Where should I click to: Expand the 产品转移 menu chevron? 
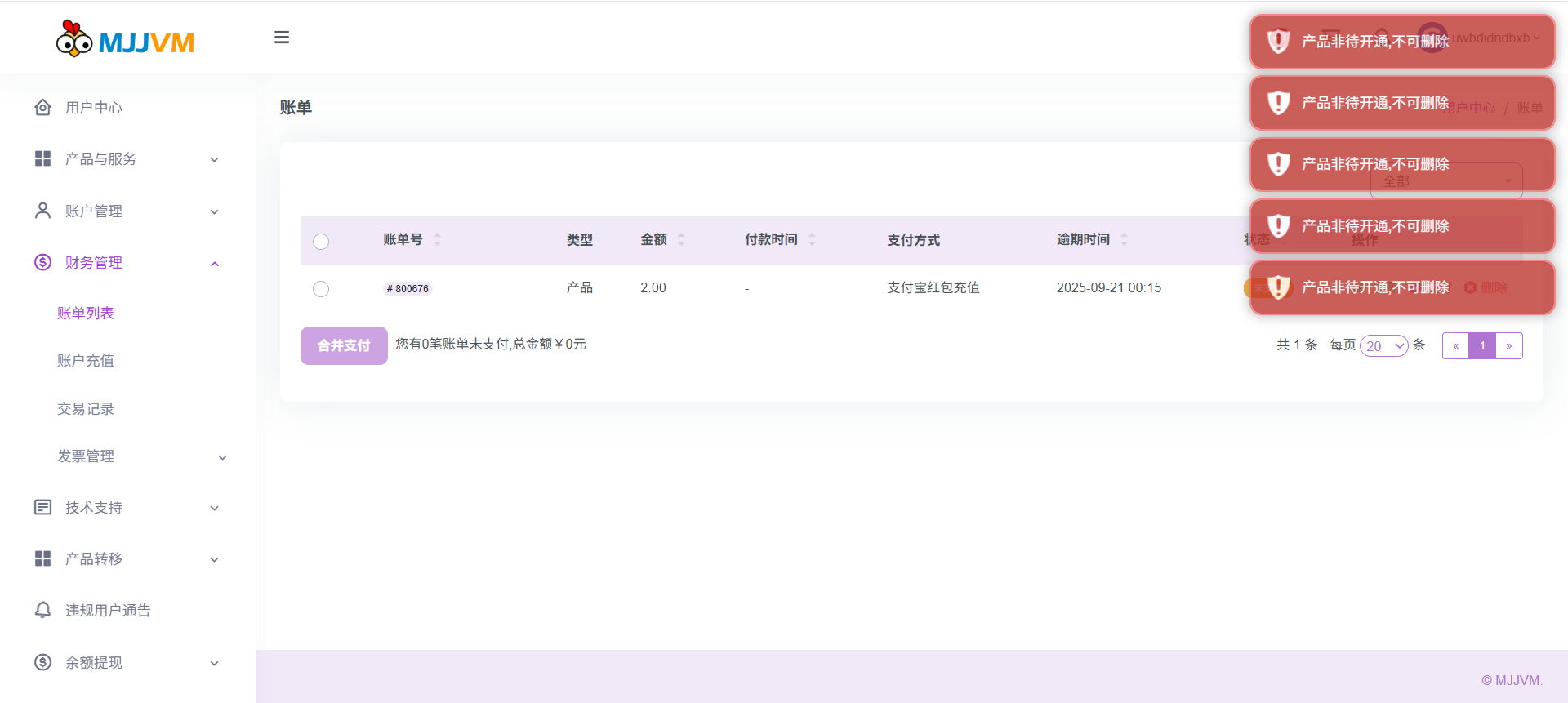coord(215,559)
